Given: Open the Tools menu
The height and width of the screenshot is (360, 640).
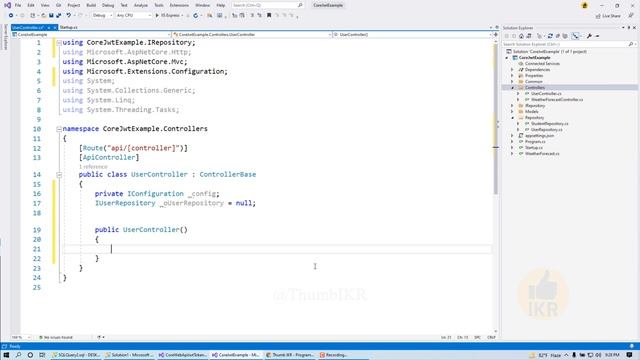Looking at the screenshot, I should pos(159,5).
